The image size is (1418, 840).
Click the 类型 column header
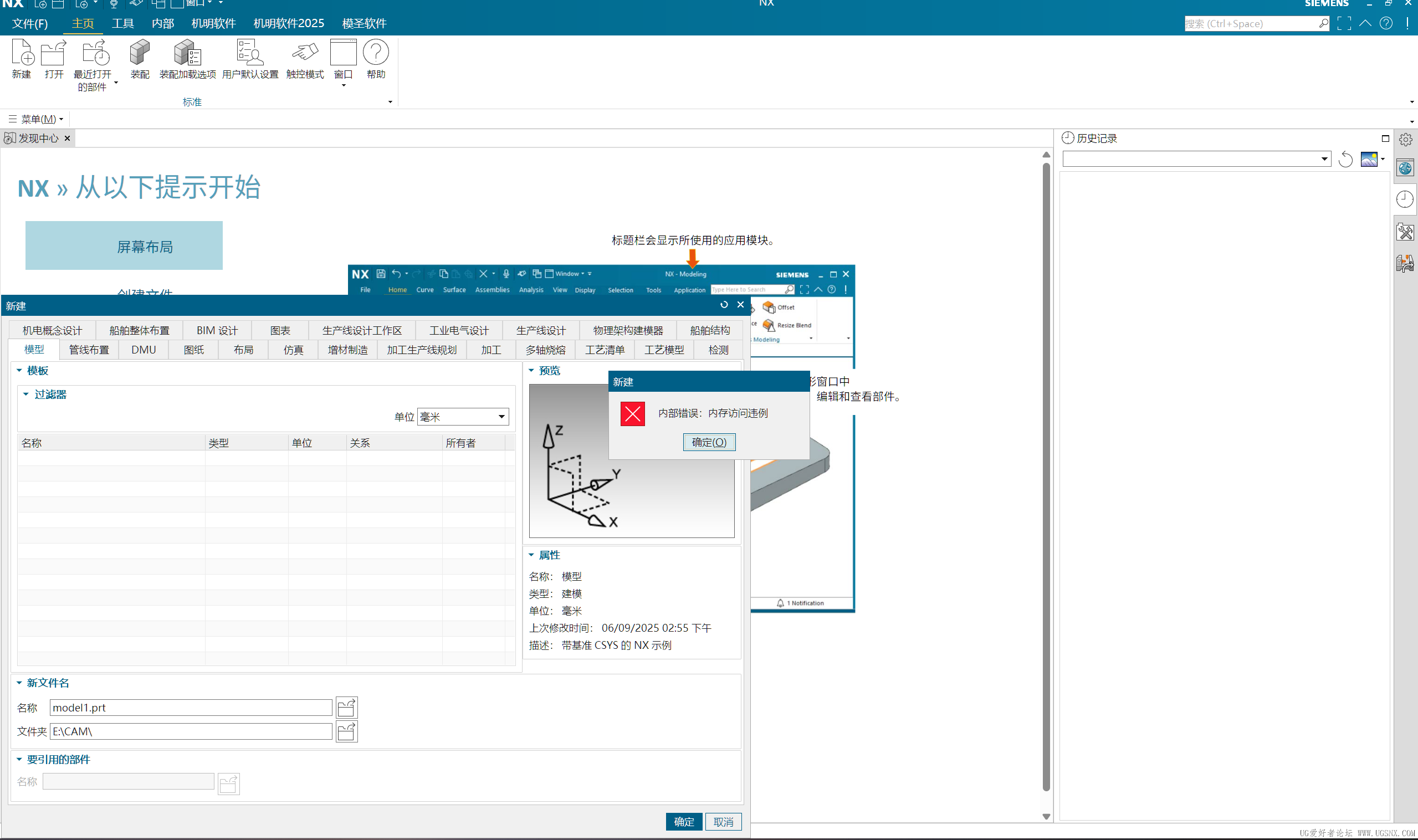pos(247,443)
